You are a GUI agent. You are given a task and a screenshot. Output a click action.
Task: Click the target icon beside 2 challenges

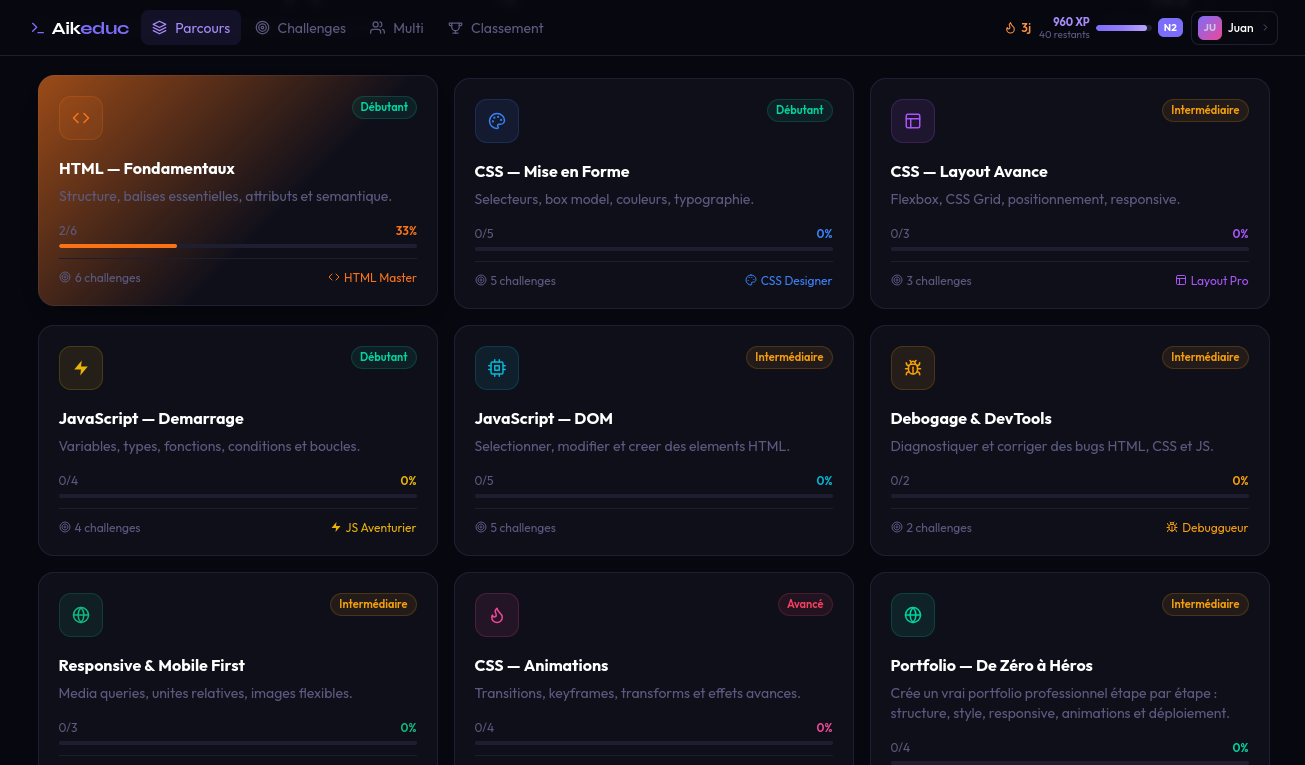pos(897,528)
